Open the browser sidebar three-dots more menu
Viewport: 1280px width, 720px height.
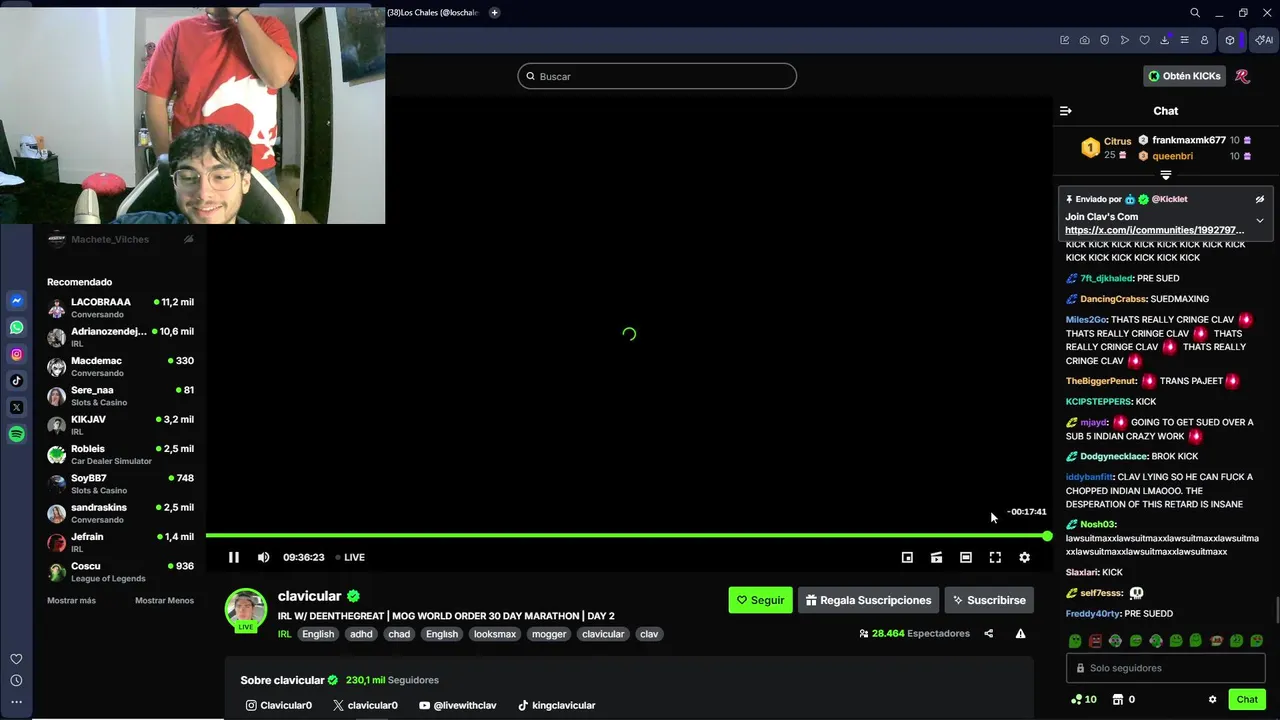pyautogui.click(x=17, y=702)
